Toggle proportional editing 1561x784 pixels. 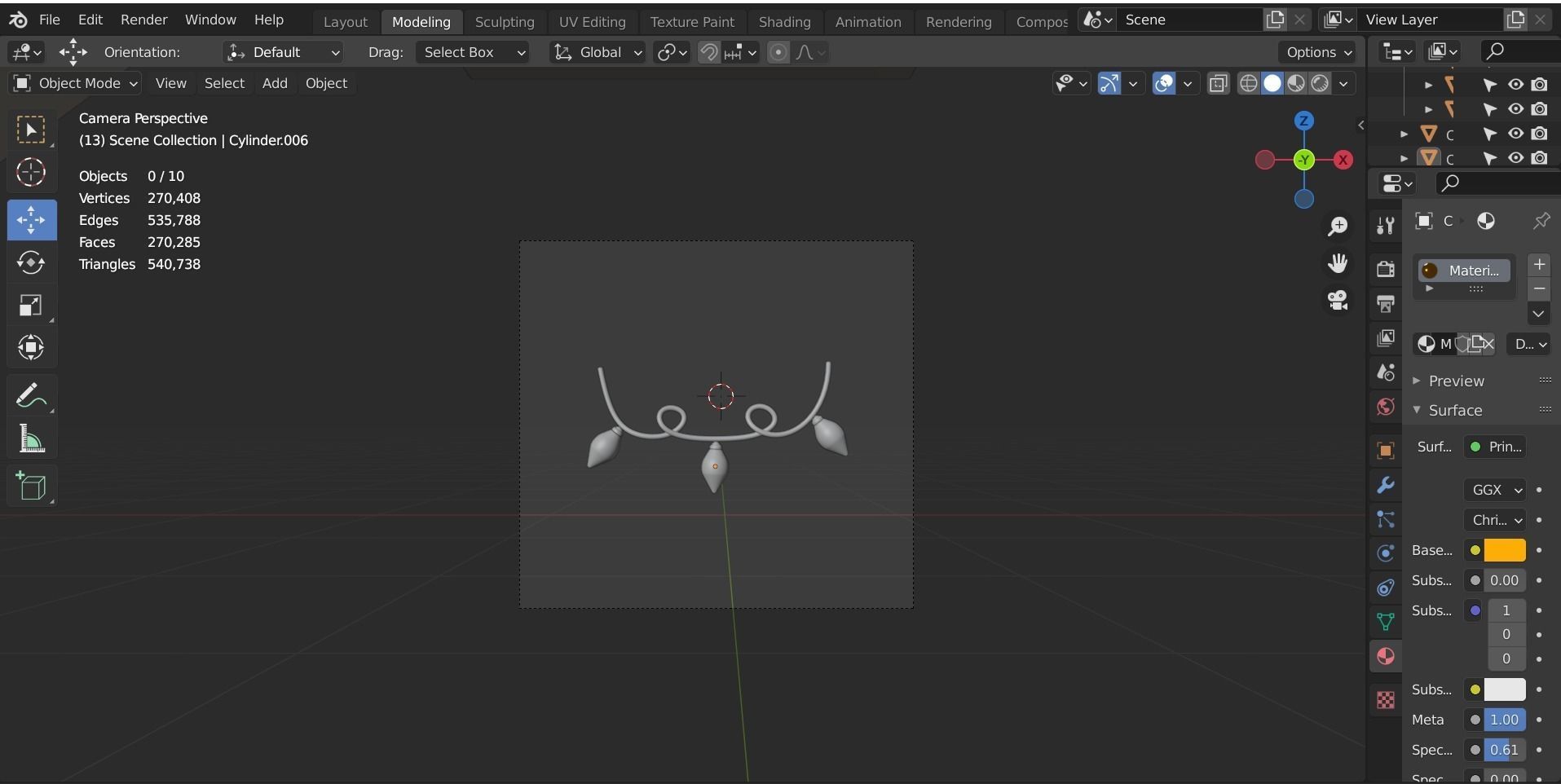click(778, 52)
